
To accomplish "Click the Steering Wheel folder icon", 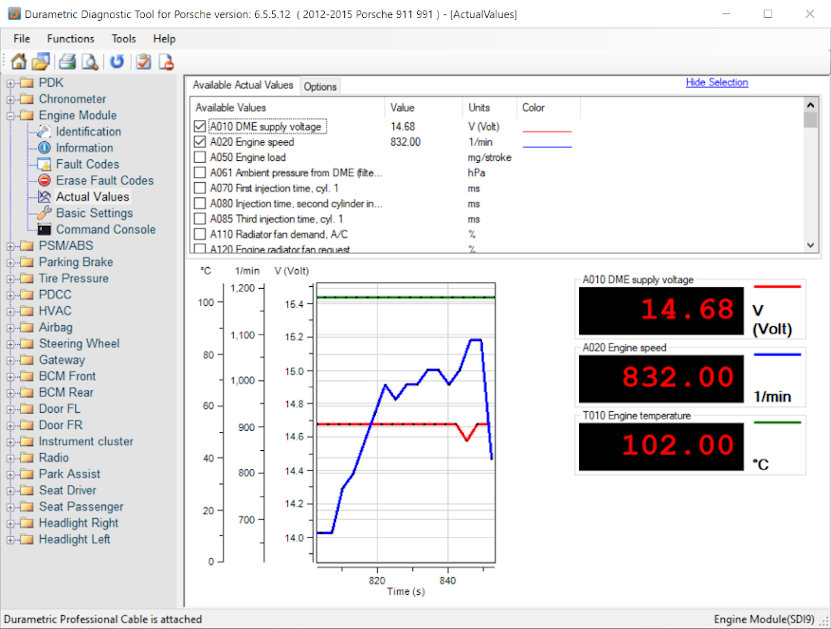I will click(26, 344).
